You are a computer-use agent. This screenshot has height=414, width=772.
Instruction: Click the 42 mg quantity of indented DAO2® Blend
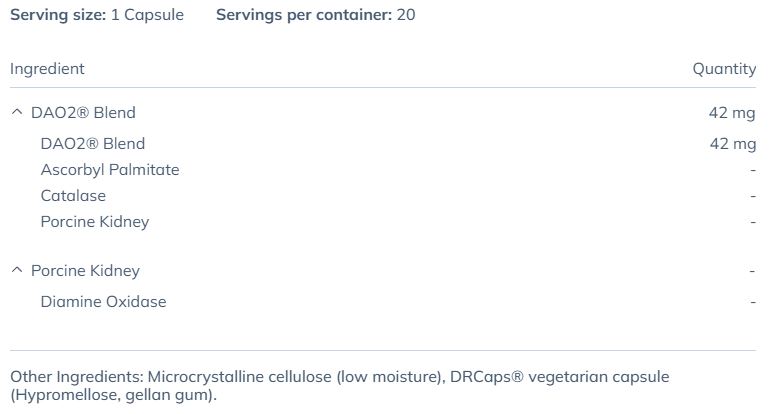pyautogui.click(x=732, y=144)
